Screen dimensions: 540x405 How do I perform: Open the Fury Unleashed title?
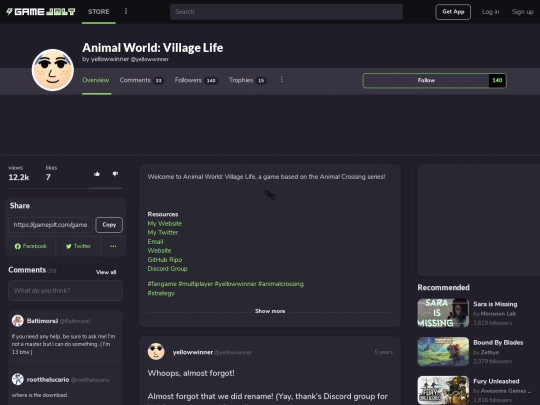tap(496, 381)
